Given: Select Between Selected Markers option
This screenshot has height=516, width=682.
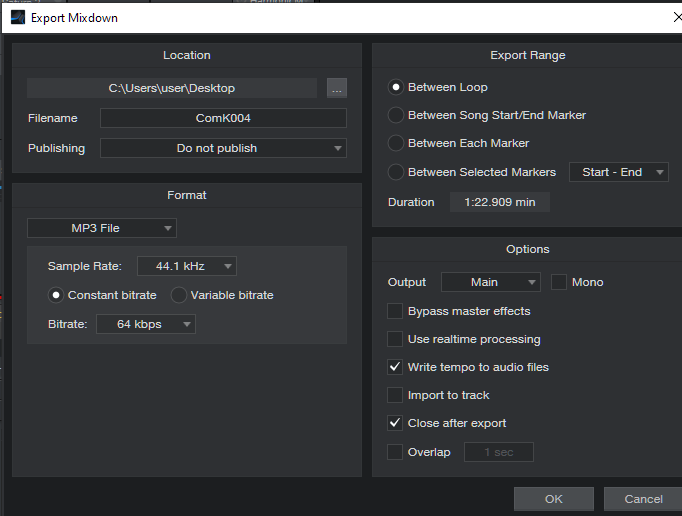Looking at the screenshot, I should point(396,172).
